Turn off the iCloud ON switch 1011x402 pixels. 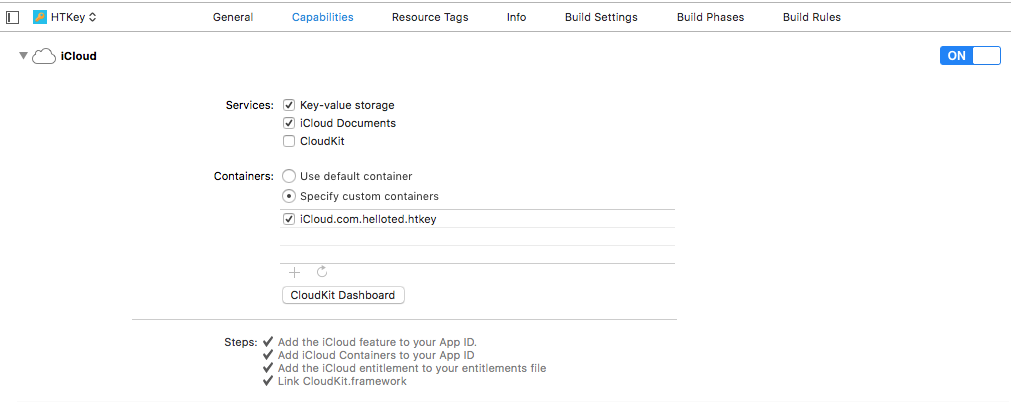pyautogui.click(x=970, y=55)
